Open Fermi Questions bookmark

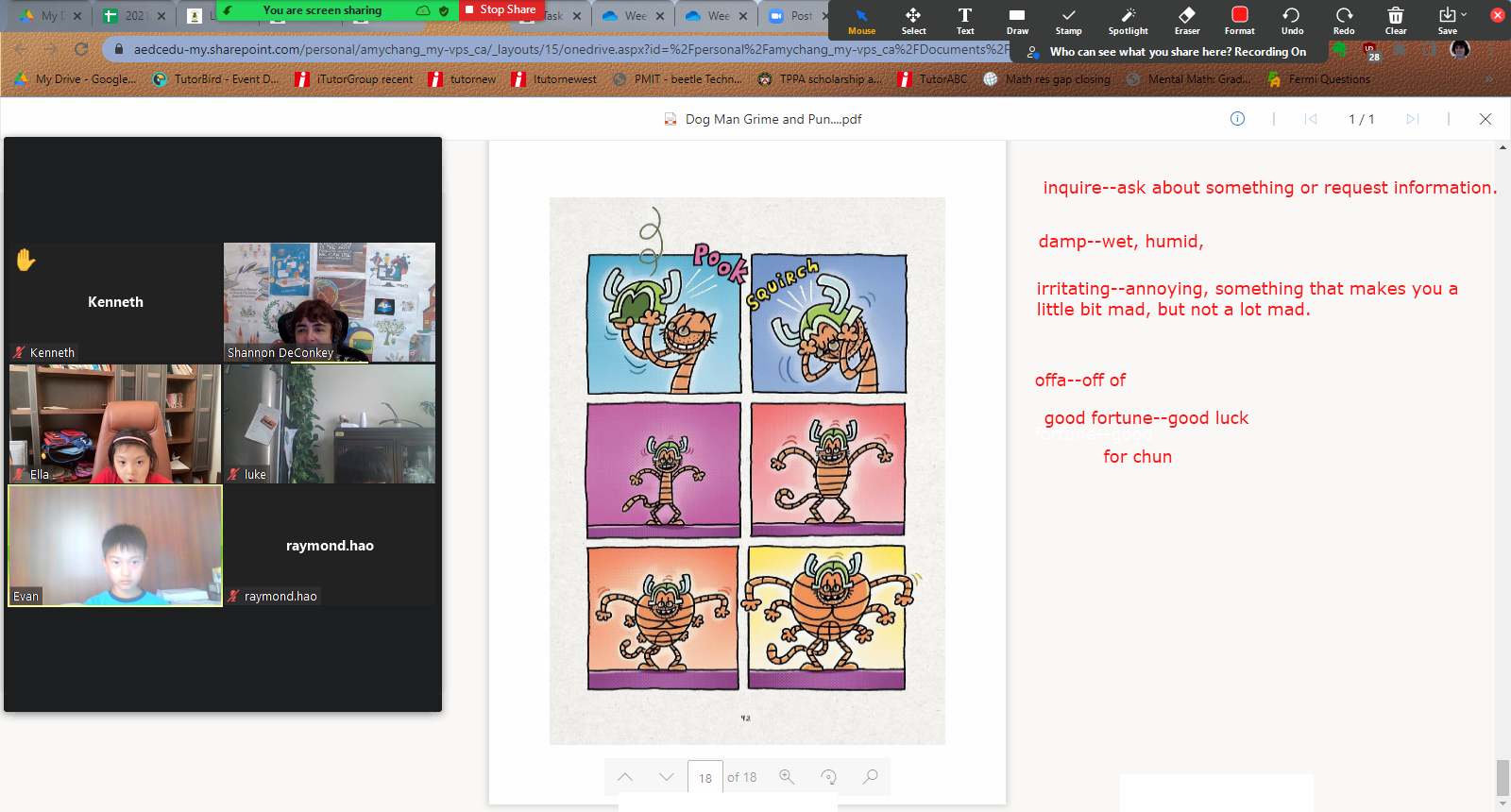point(1319,79)
